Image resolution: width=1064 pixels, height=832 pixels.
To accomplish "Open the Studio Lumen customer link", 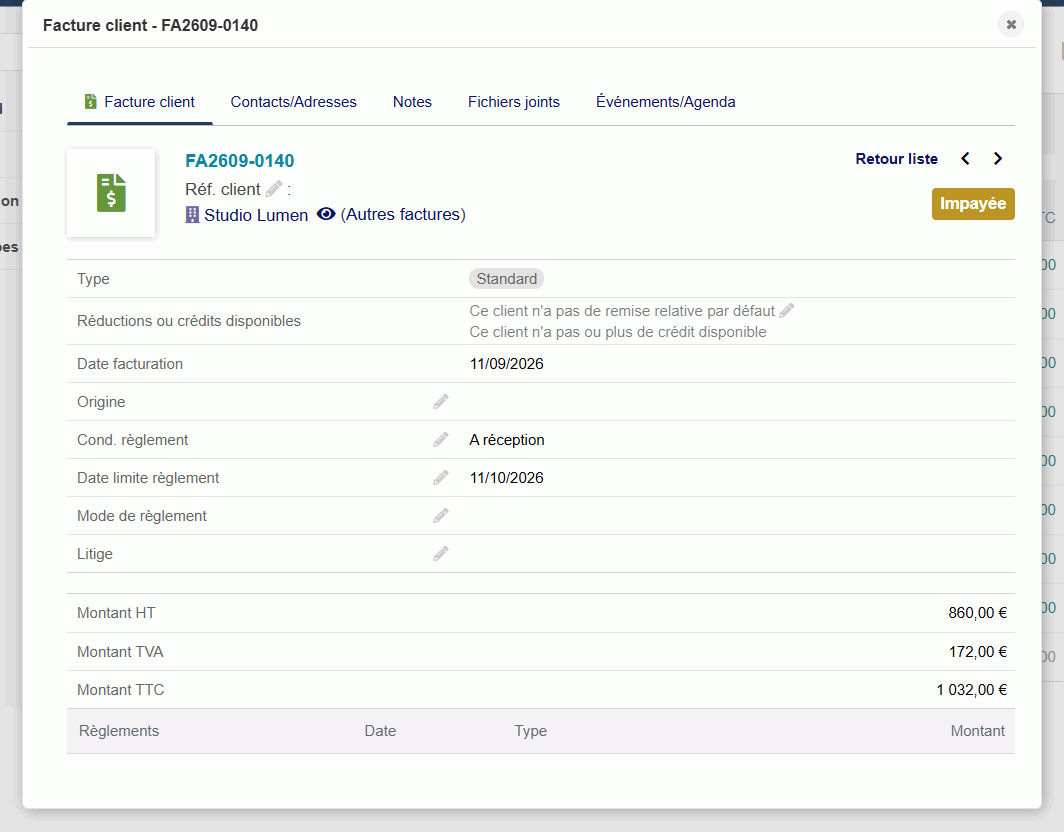I will click(256, 215).
